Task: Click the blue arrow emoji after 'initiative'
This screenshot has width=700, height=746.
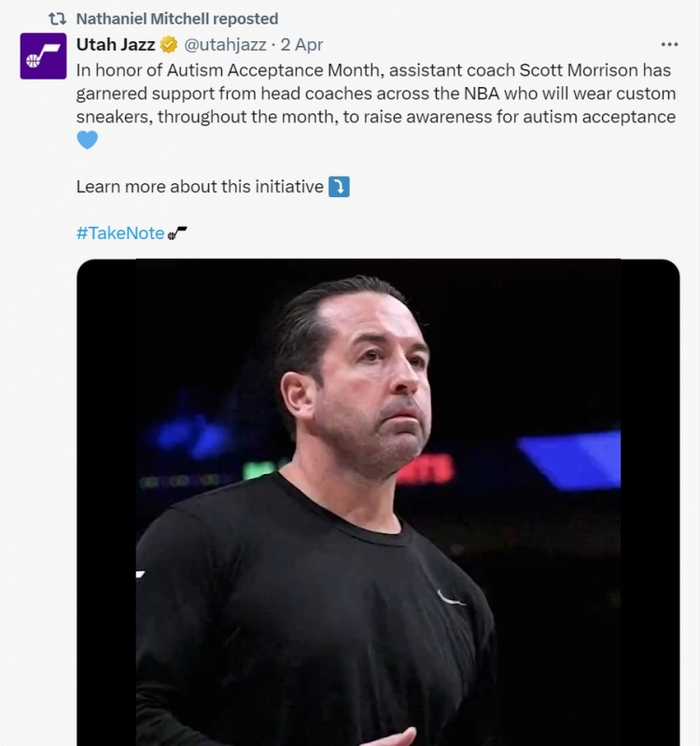Action: pyautogui.click(x=339, y=187)
